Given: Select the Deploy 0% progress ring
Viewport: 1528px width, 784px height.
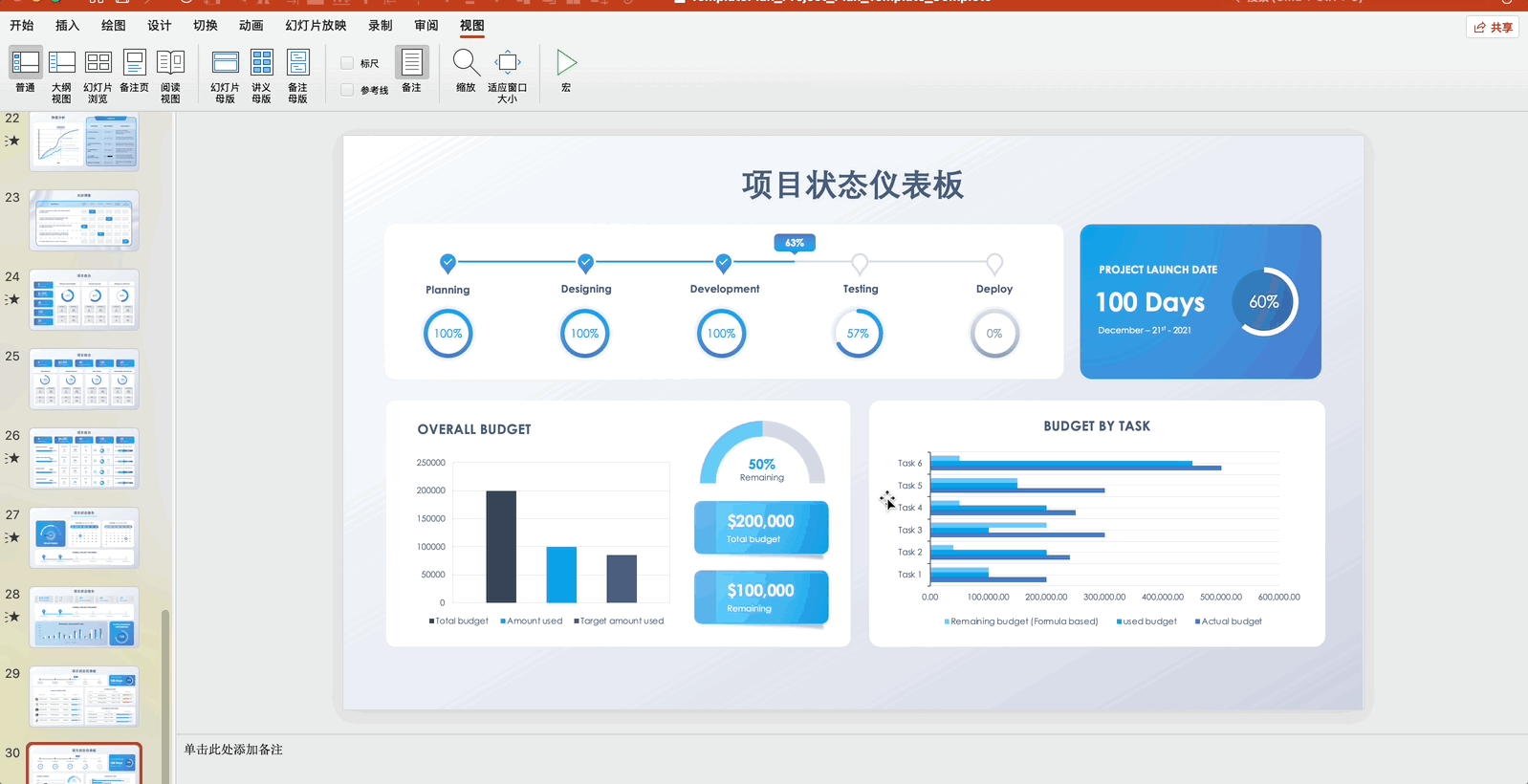Looking at the screenshot, I should pos(994,334).
